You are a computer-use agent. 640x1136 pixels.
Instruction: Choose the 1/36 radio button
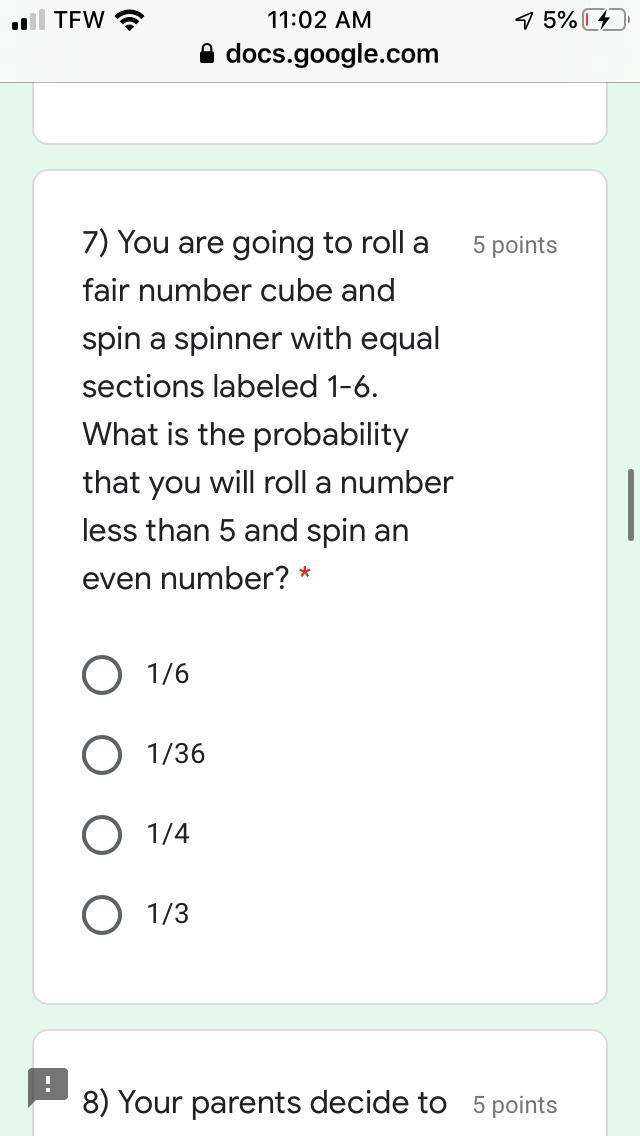(x=102, y=754)
